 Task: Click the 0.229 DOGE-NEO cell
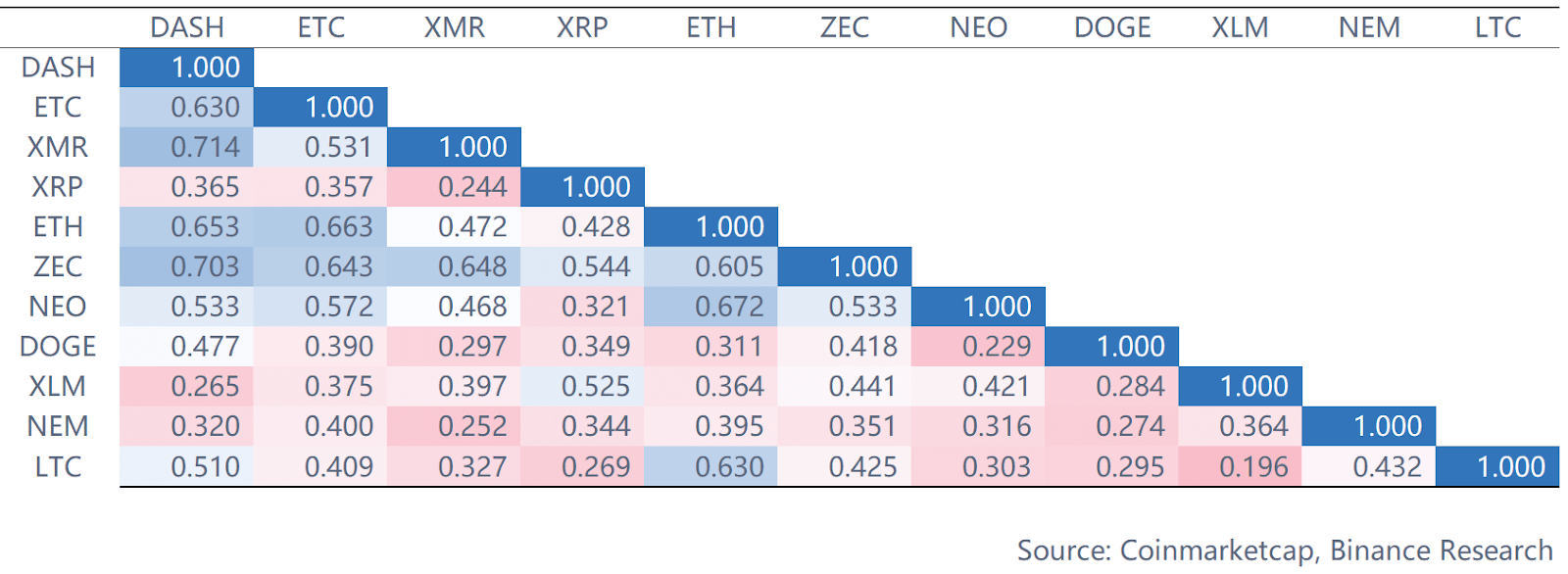(x=997, y=346)
